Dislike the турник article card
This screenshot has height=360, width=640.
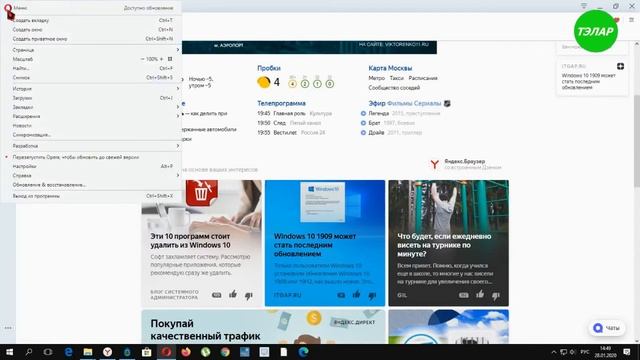click(496, 295)
